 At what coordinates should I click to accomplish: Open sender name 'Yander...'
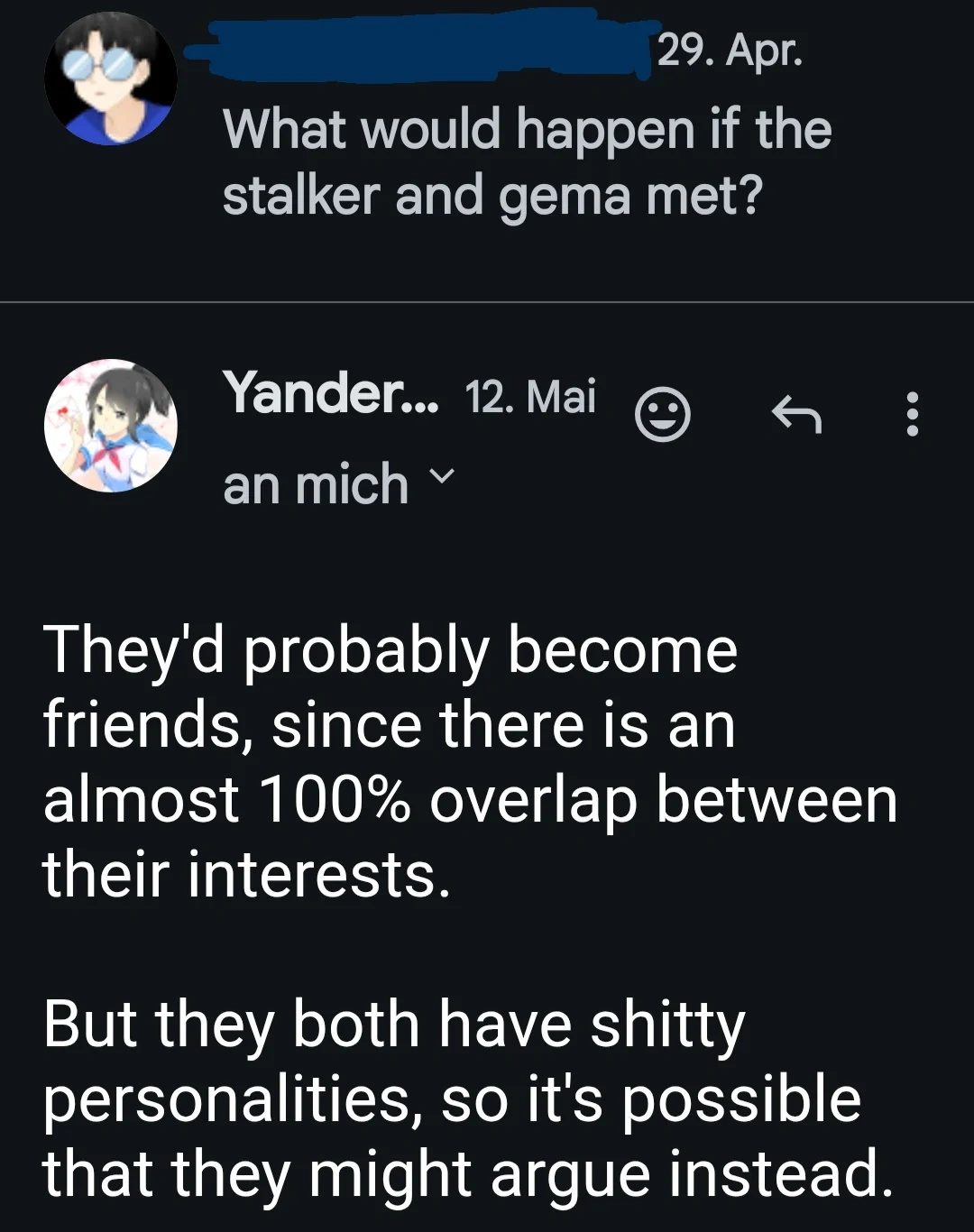(x=331, y=393)
